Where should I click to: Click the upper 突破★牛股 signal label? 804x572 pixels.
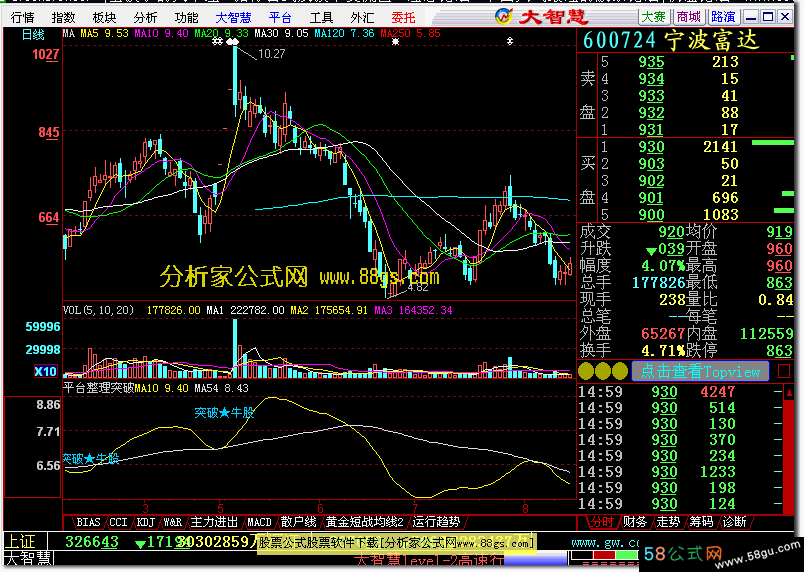click(x=224, y=413)
